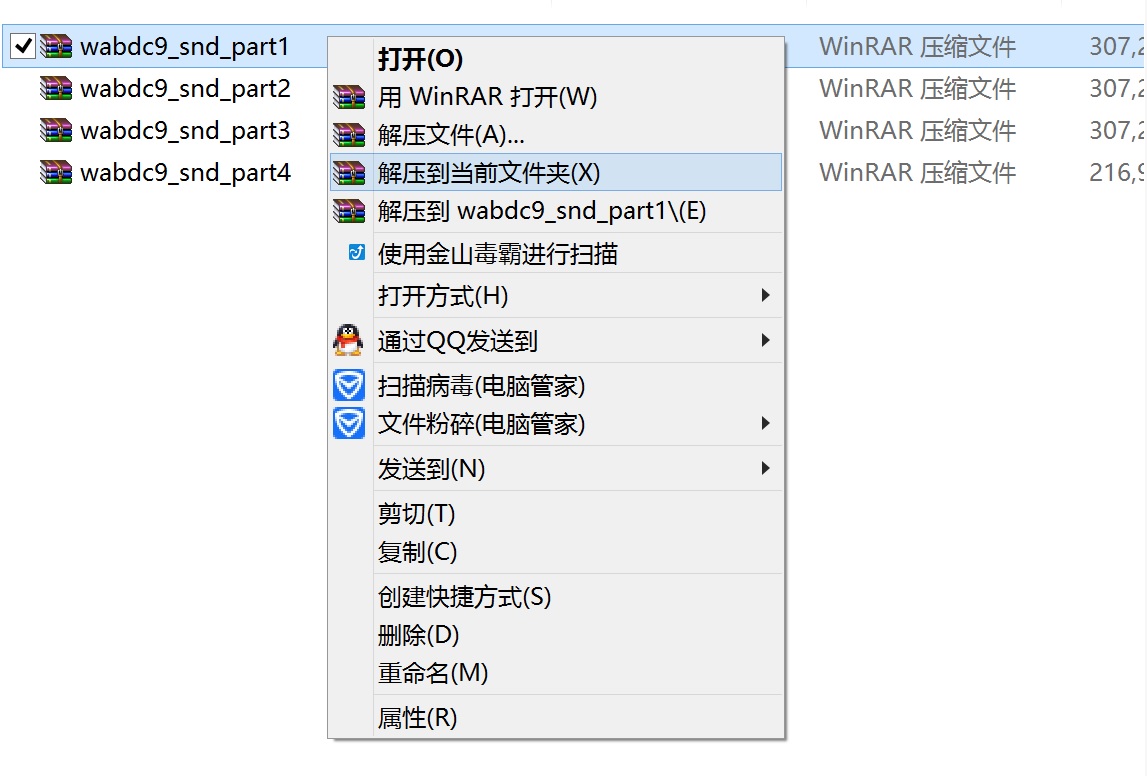The width and height of the screenshot is (1147, 776).
Task: Uncheck the wabdc9_snd_part1 checkbox
Action: click(x=23, y=46)
